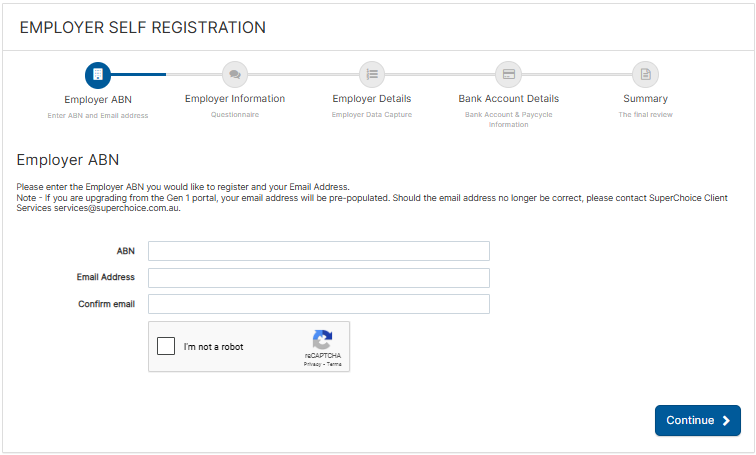Image resolution: width=756 pixels, height=455 pixels.
Task: Select the Employer Details step label
Action: [x=372, y=98]
